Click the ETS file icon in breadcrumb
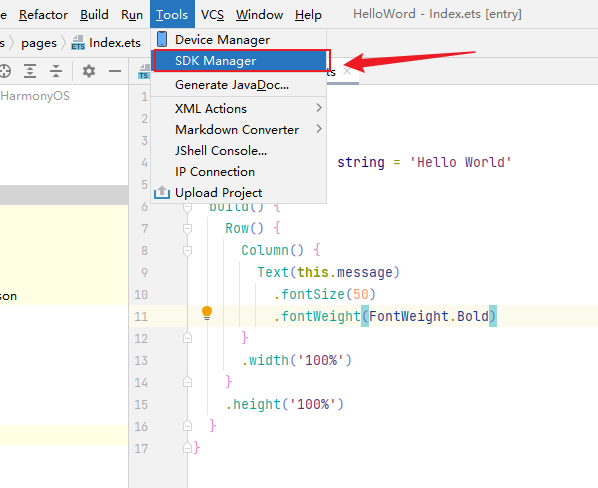 [78, 43]
